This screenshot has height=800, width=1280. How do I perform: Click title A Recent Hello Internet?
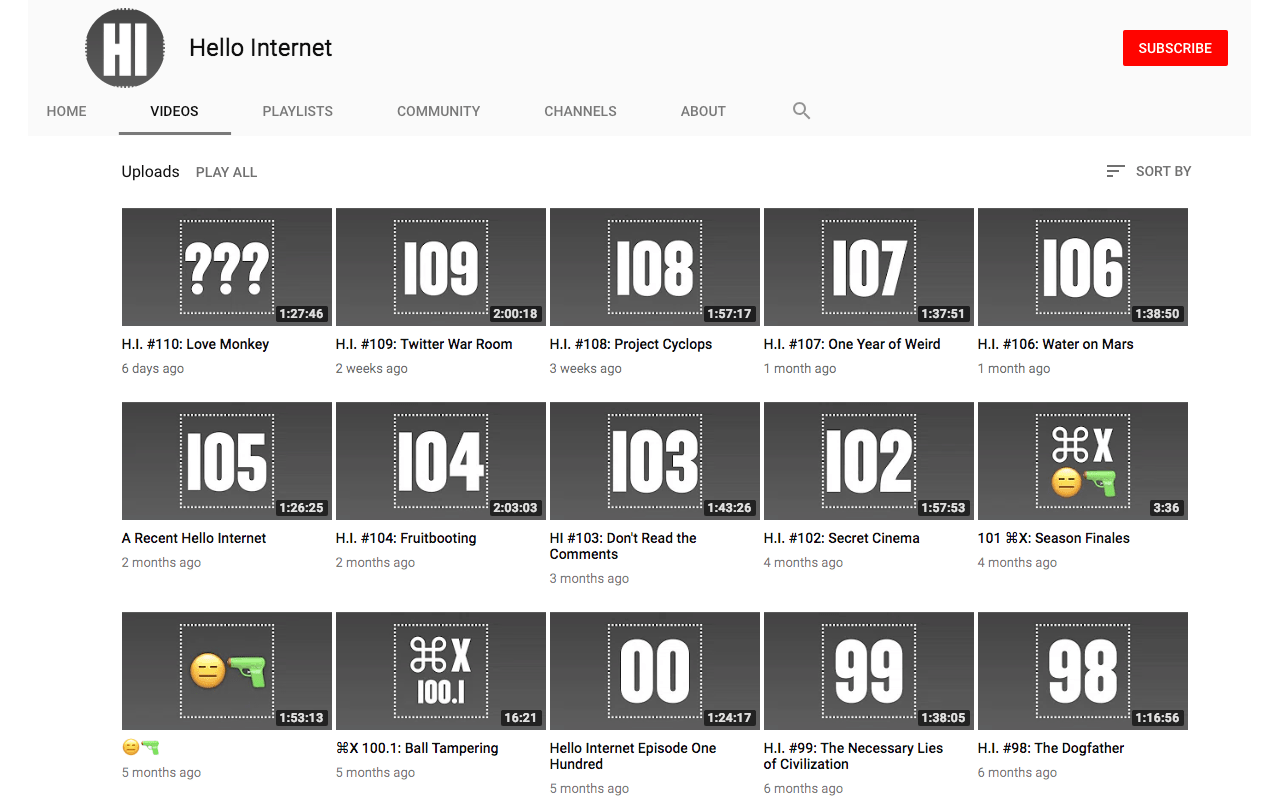click(194, 538)
